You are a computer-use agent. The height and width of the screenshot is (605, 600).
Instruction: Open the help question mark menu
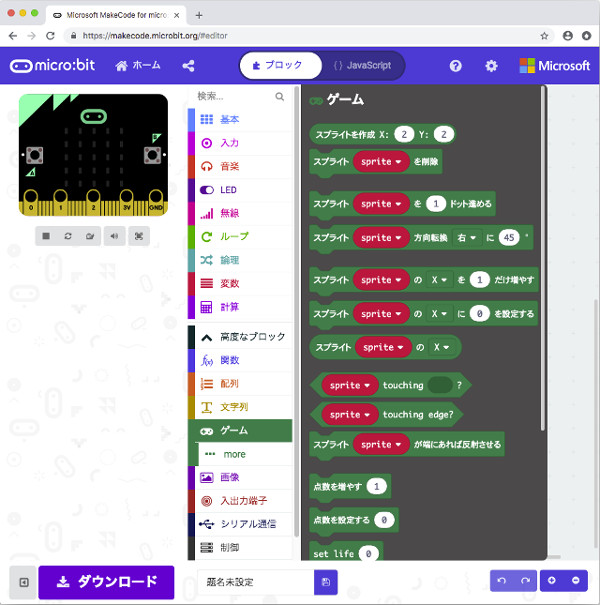[x=456, y=66]
